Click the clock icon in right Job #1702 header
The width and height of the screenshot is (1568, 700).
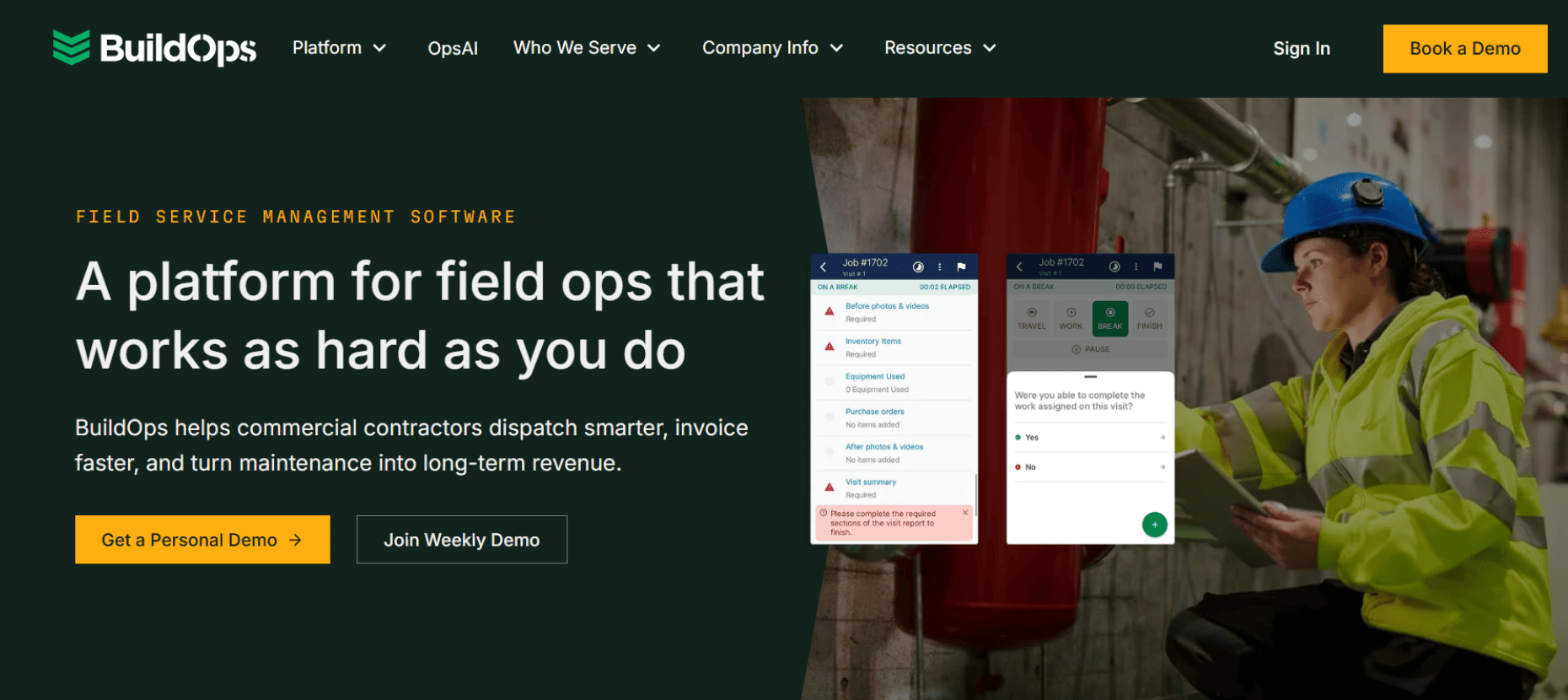tap(1114, 267)
